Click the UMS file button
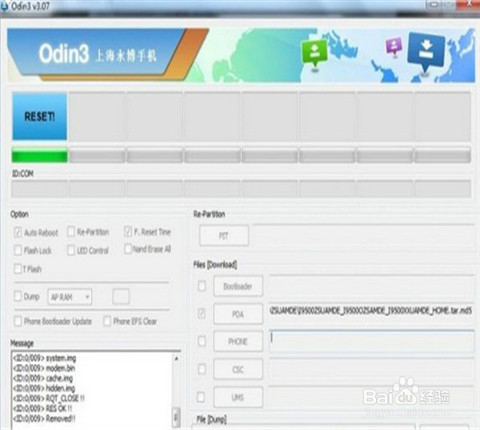 point(238,397)
